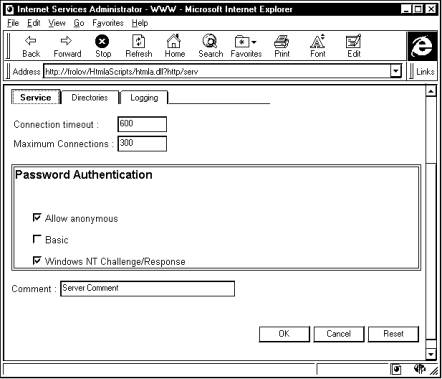Screen dimensions: 442x379
Task: Open the File menu
Action: [x=13, y=23]
